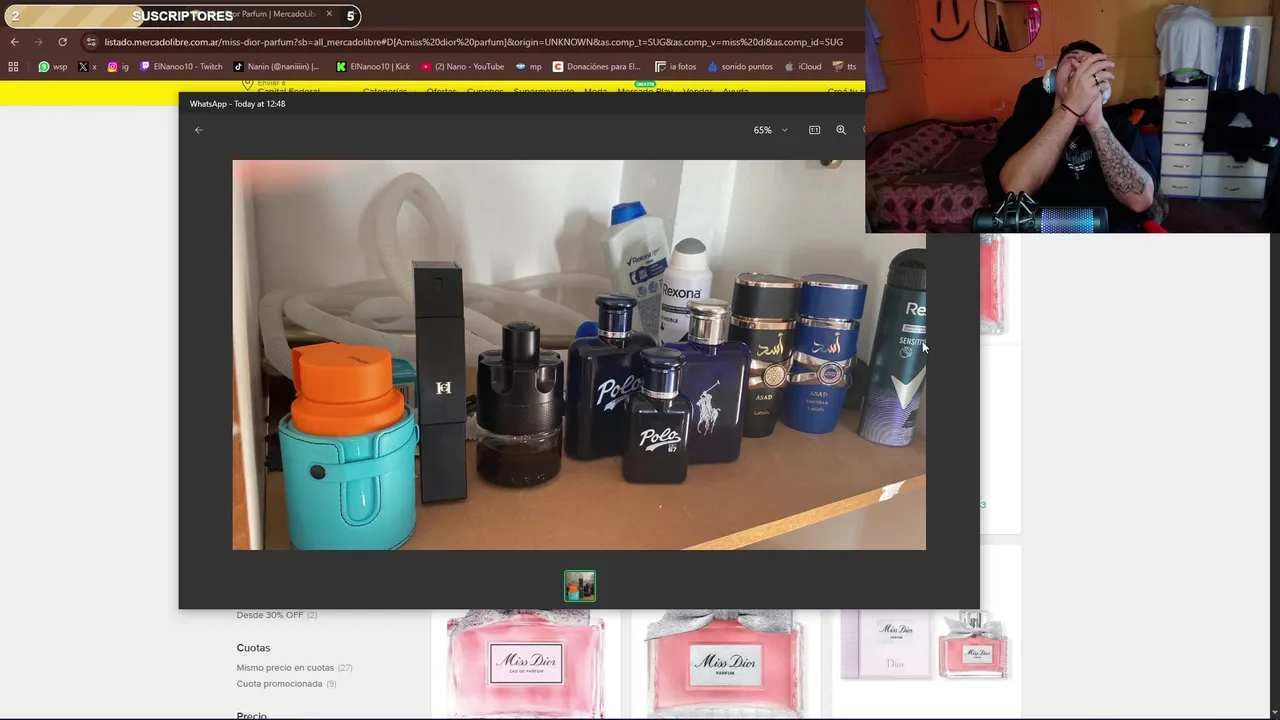
Task: Close the MercadoLibre browser tab
Action: tap(329, 14)
